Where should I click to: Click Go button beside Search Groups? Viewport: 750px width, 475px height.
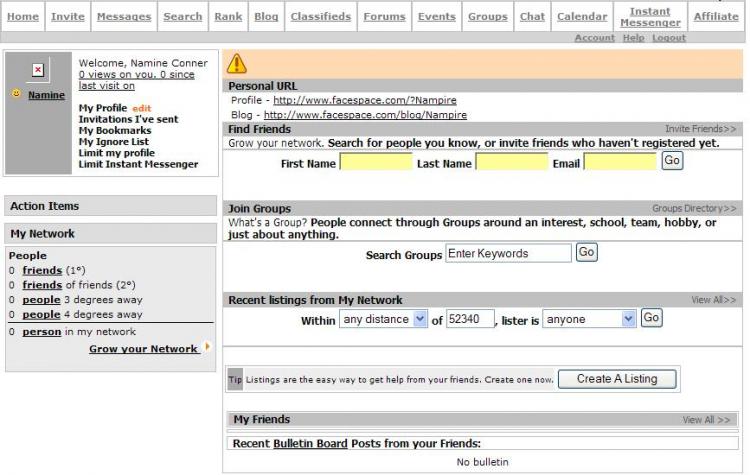(587, 253)
